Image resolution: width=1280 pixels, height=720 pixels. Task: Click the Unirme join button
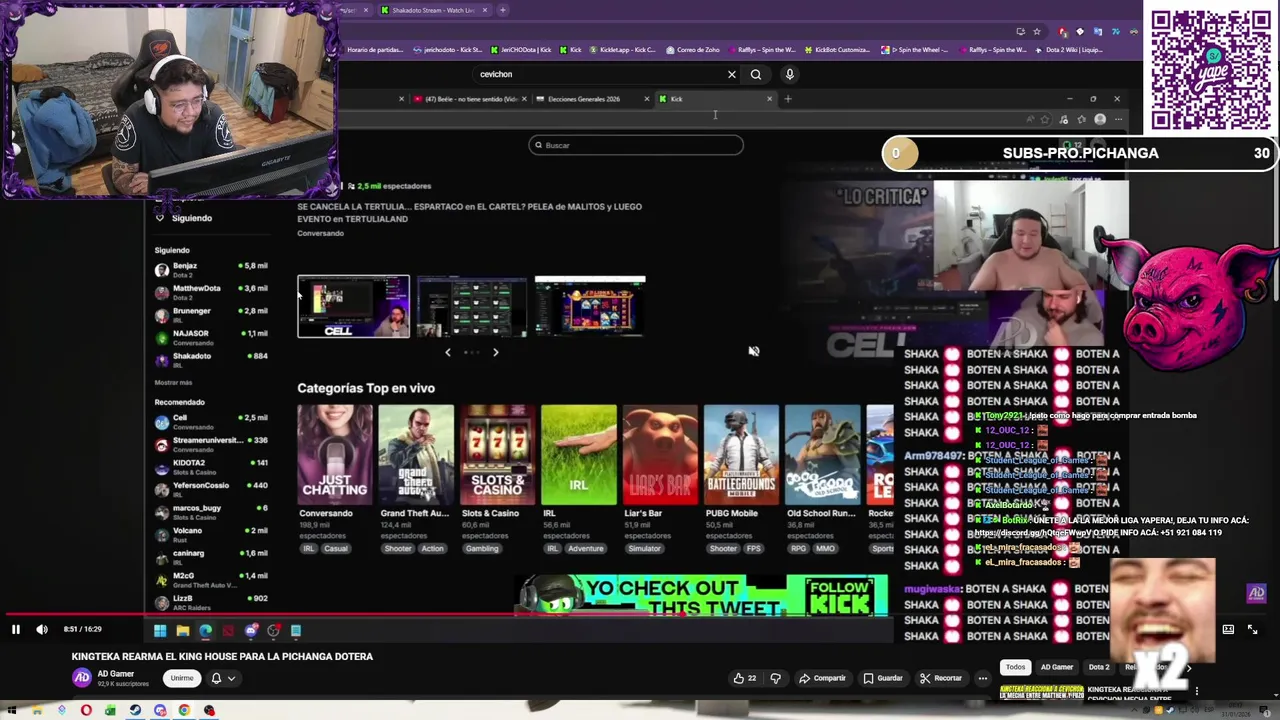click(x=181, y=678)
